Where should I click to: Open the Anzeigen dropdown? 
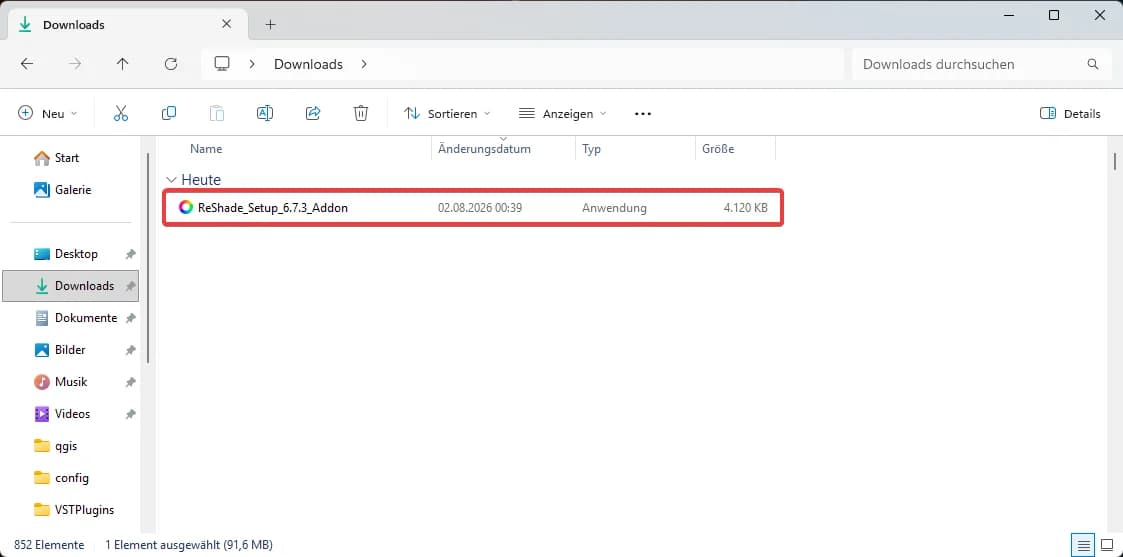pos(563,113)
